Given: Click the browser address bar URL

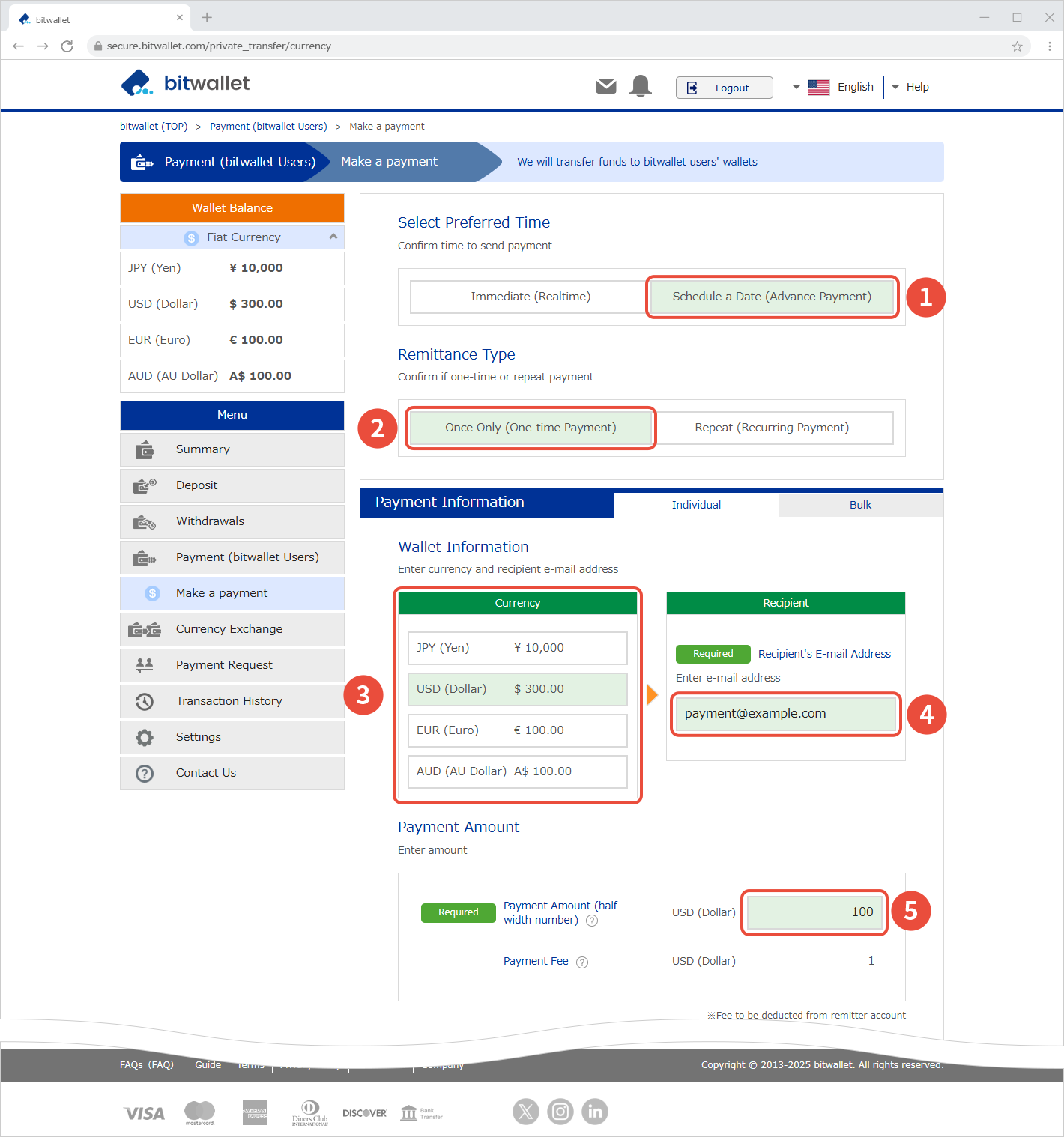Looking at the screenshot, I should pyautogui.click(x=219, y=46).
